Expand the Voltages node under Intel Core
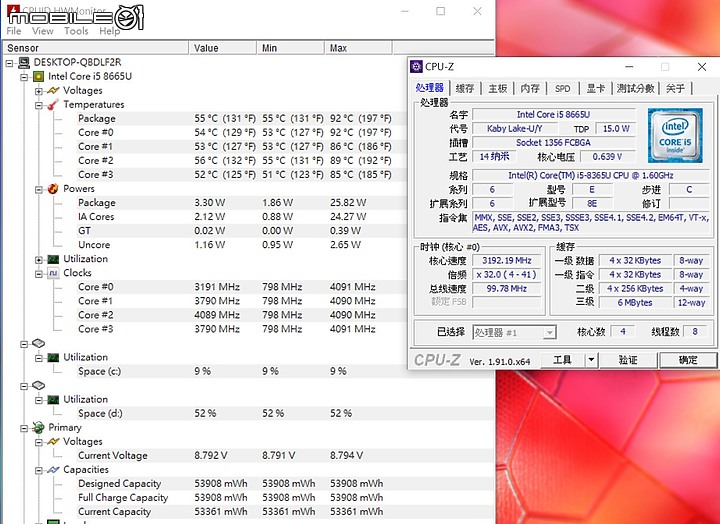 (x=39, y=91)
